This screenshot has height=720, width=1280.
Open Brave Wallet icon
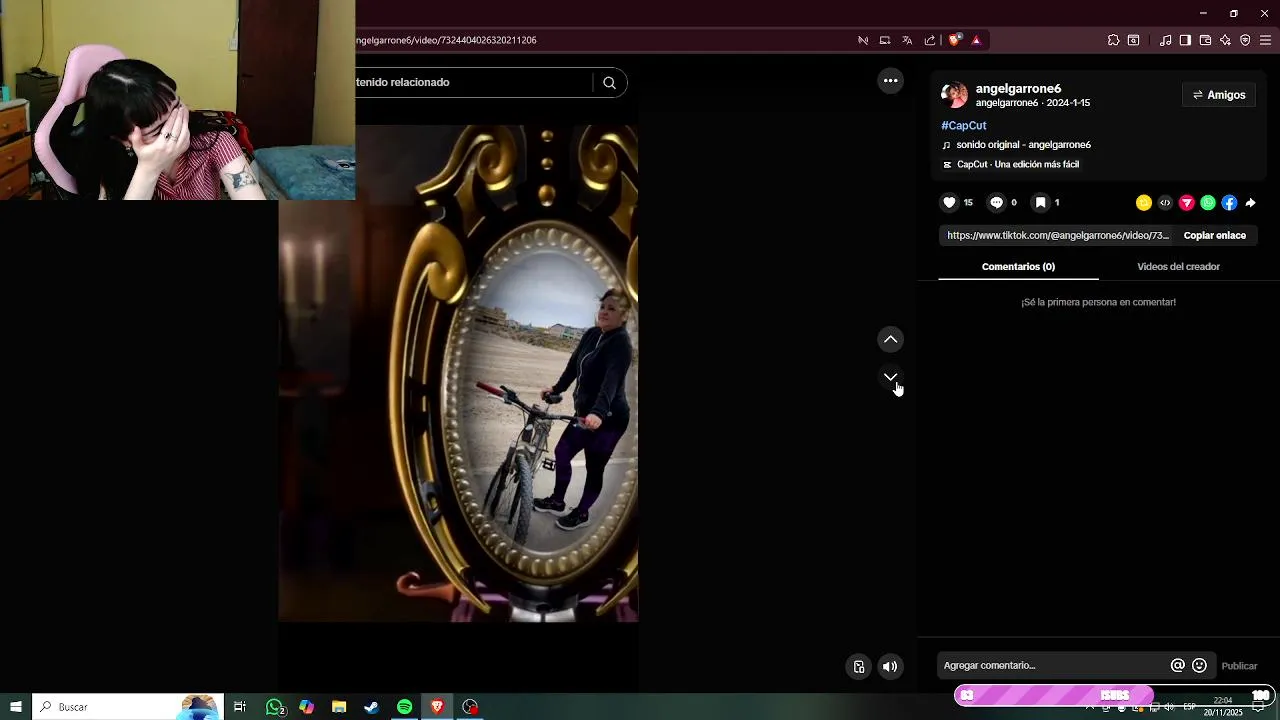[1205, 40]
